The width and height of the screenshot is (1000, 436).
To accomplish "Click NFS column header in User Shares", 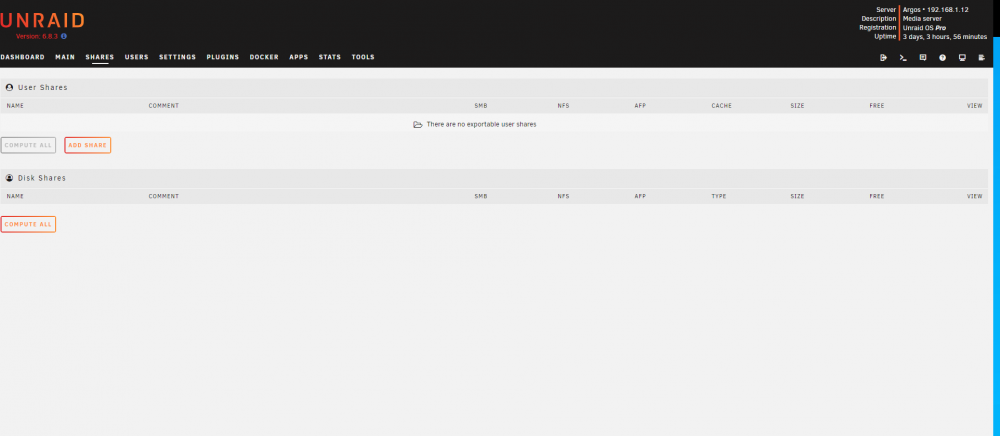I will tap(563, 106).
